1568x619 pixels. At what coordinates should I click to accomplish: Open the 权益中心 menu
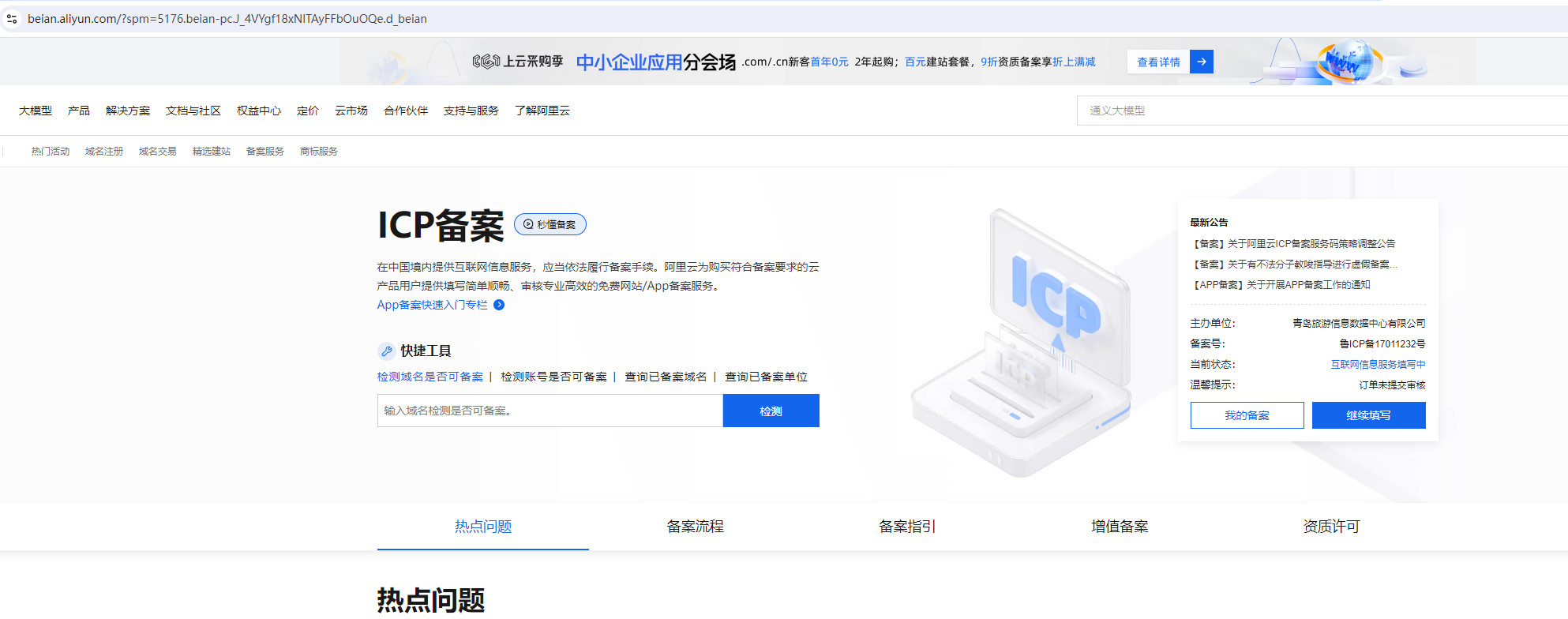259,111
